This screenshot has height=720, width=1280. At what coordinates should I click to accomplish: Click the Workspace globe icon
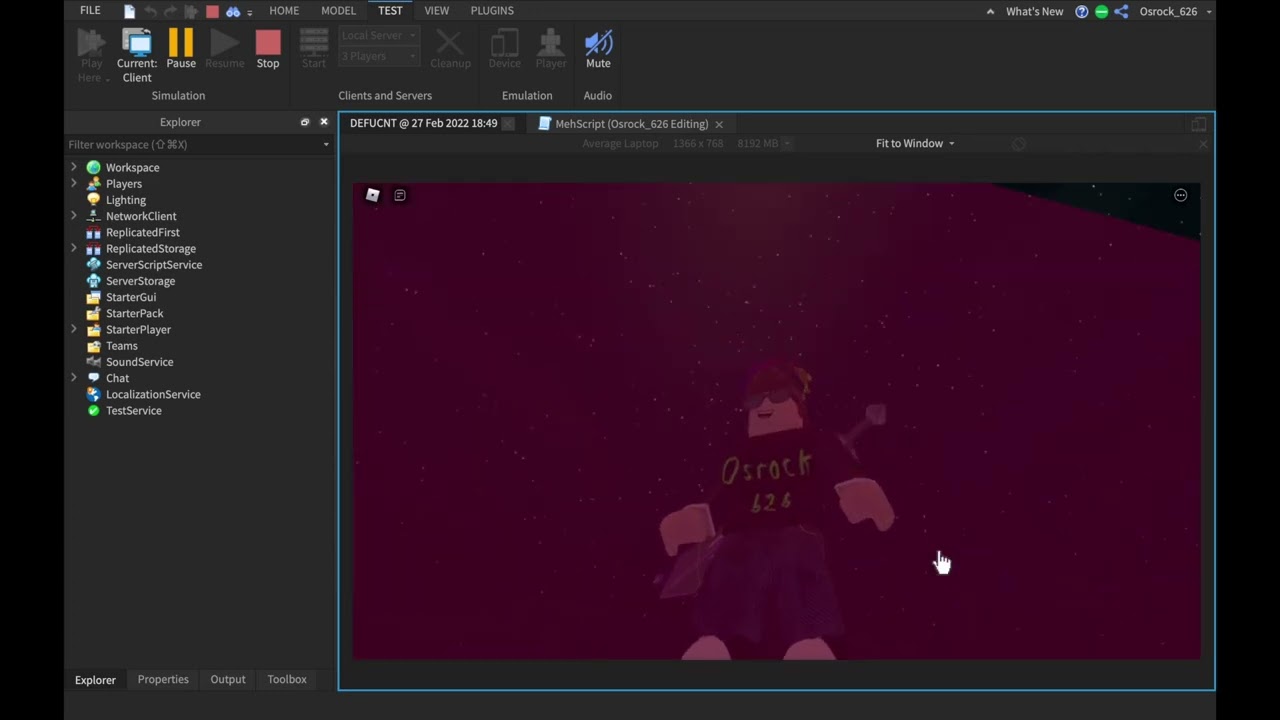[x=93, y=167]
